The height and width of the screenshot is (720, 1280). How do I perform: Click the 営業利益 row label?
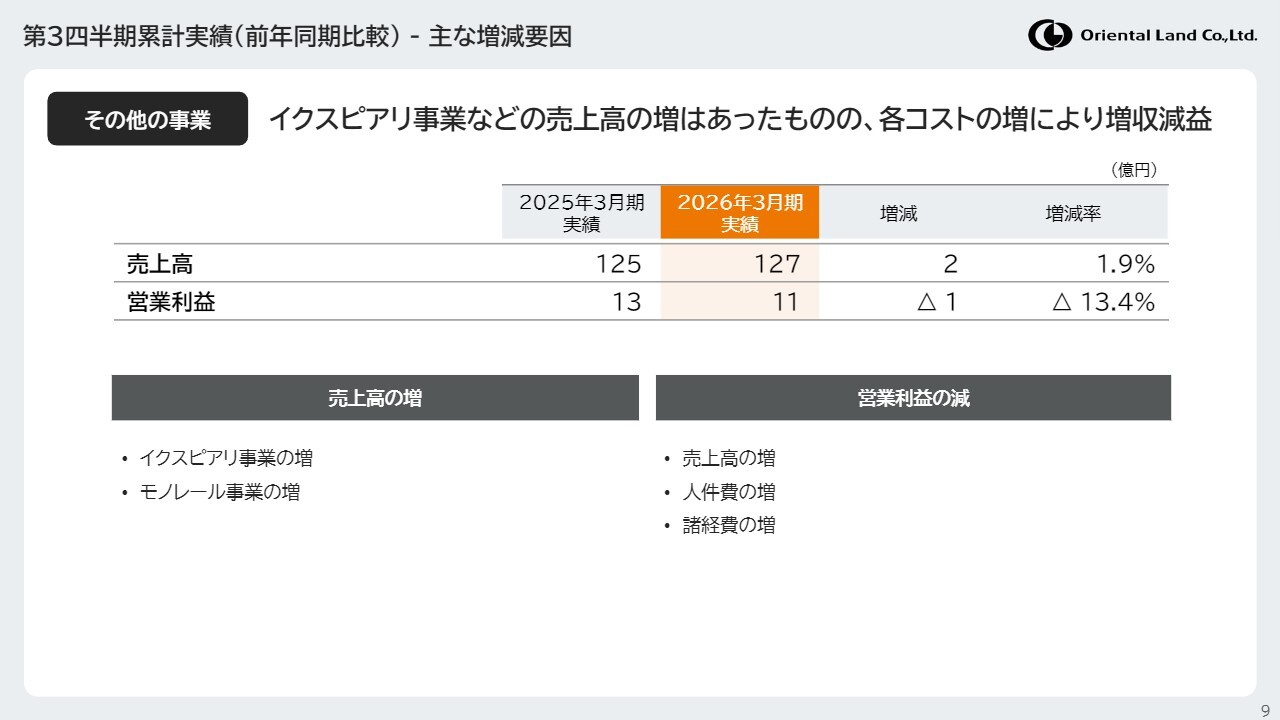coord(171,302)
